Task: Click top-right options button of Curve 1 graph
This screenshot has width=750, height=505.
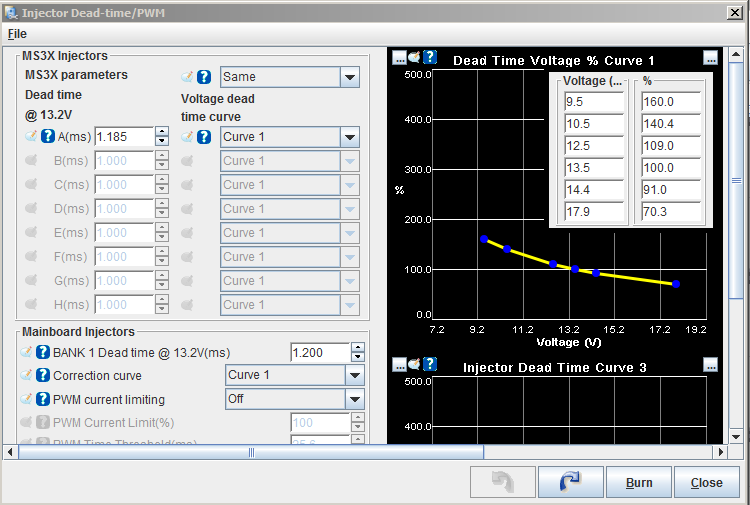Action: pos(710,57)
